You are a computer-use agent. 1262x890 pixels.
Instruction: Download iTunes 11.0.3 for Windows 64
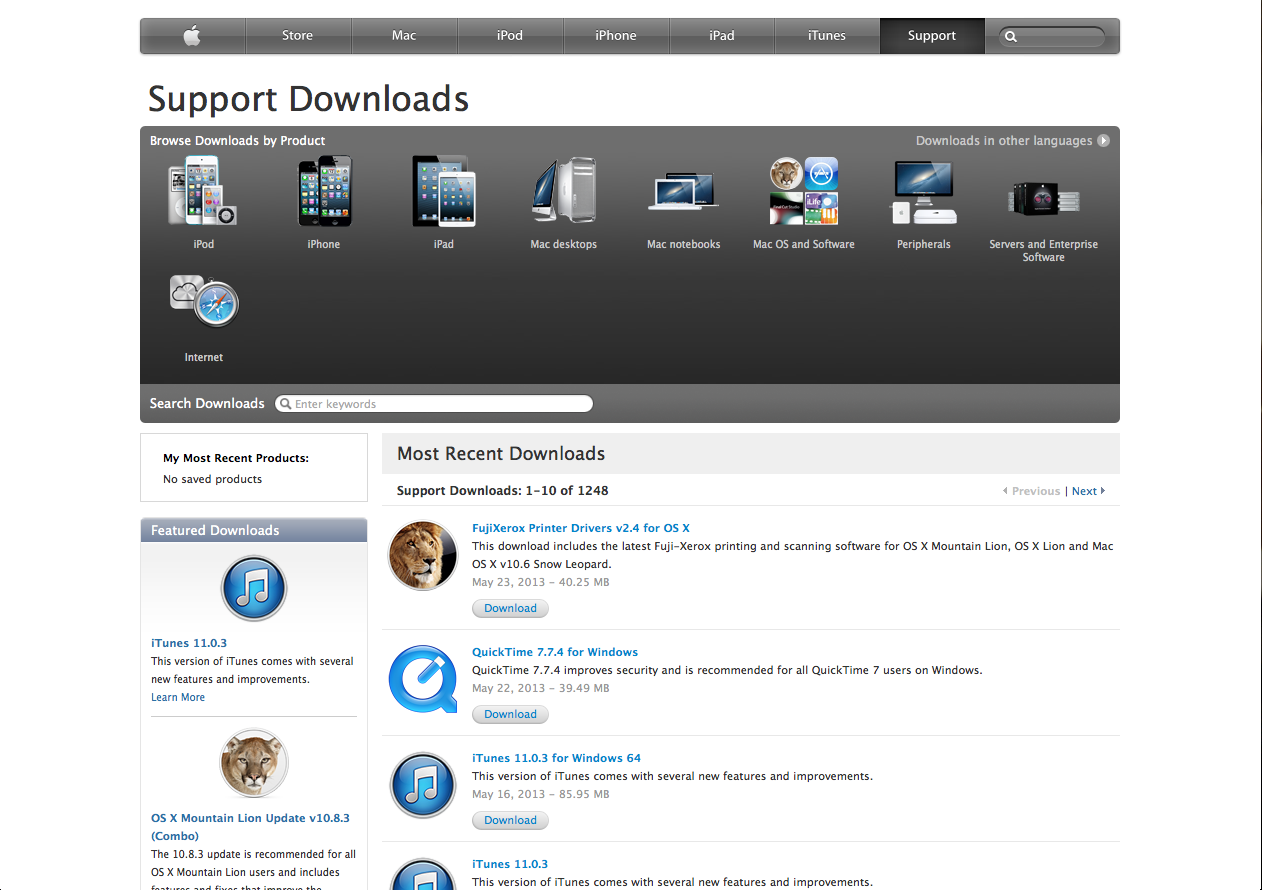coord(510,820)
